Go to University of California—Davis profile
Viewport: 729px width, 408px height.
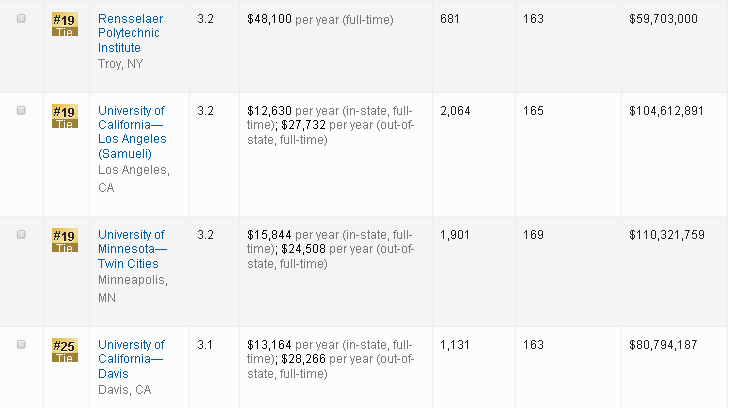coord(132,359)
